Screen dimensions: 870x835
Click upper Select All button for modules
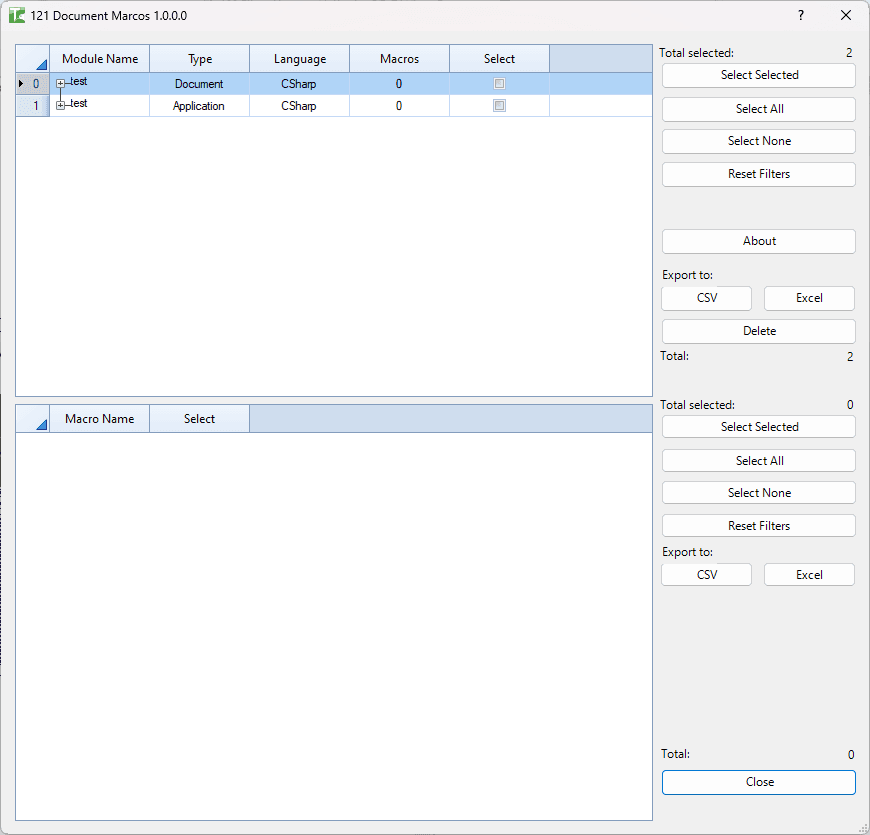(758, 109)
